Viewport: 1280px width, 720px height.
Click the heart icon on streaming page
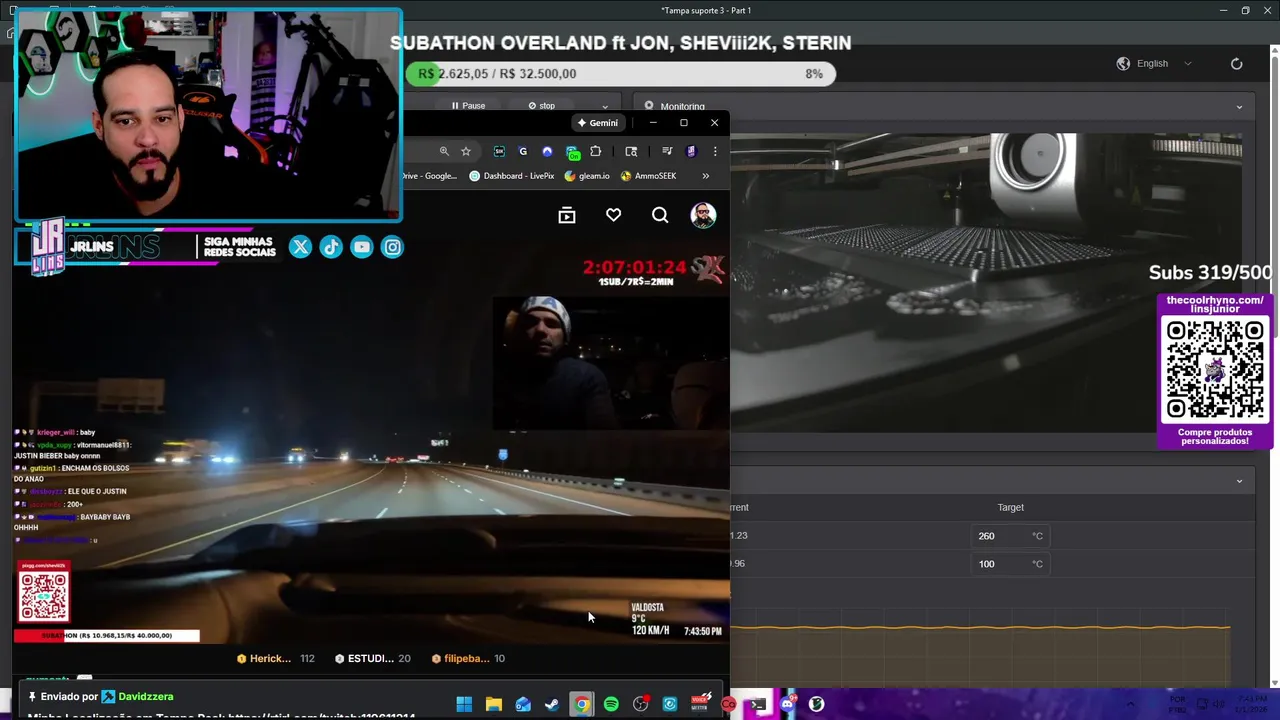tap(613, 215)
